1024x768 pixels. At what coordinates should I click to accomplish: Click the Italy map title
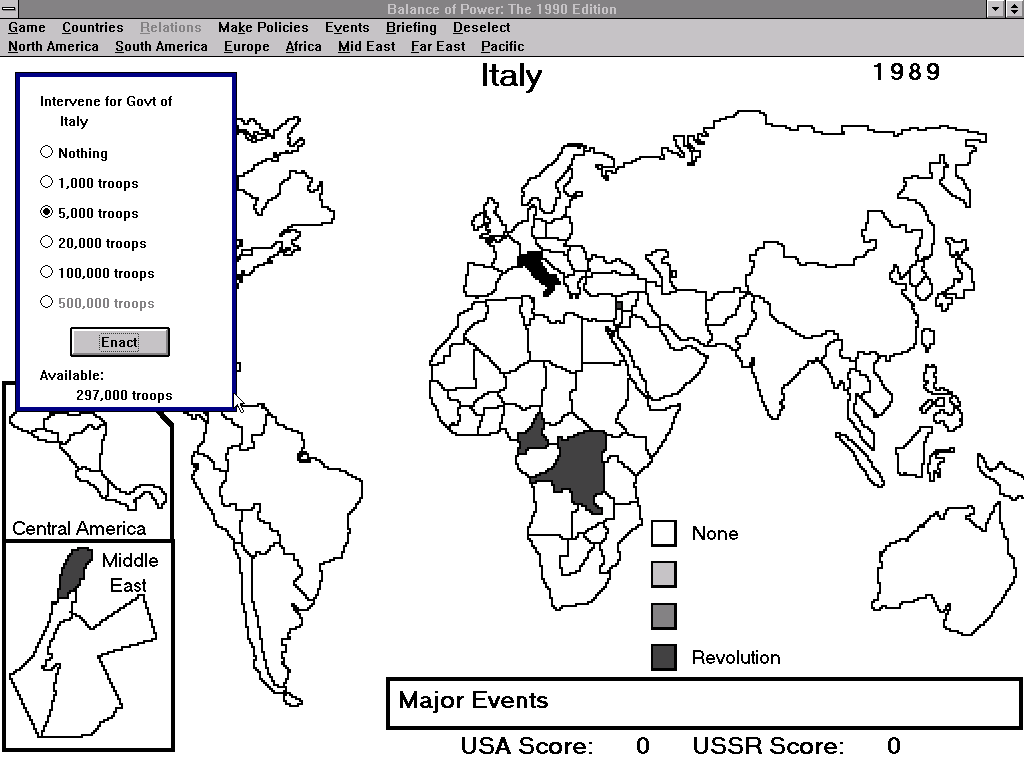coord(511,76)
